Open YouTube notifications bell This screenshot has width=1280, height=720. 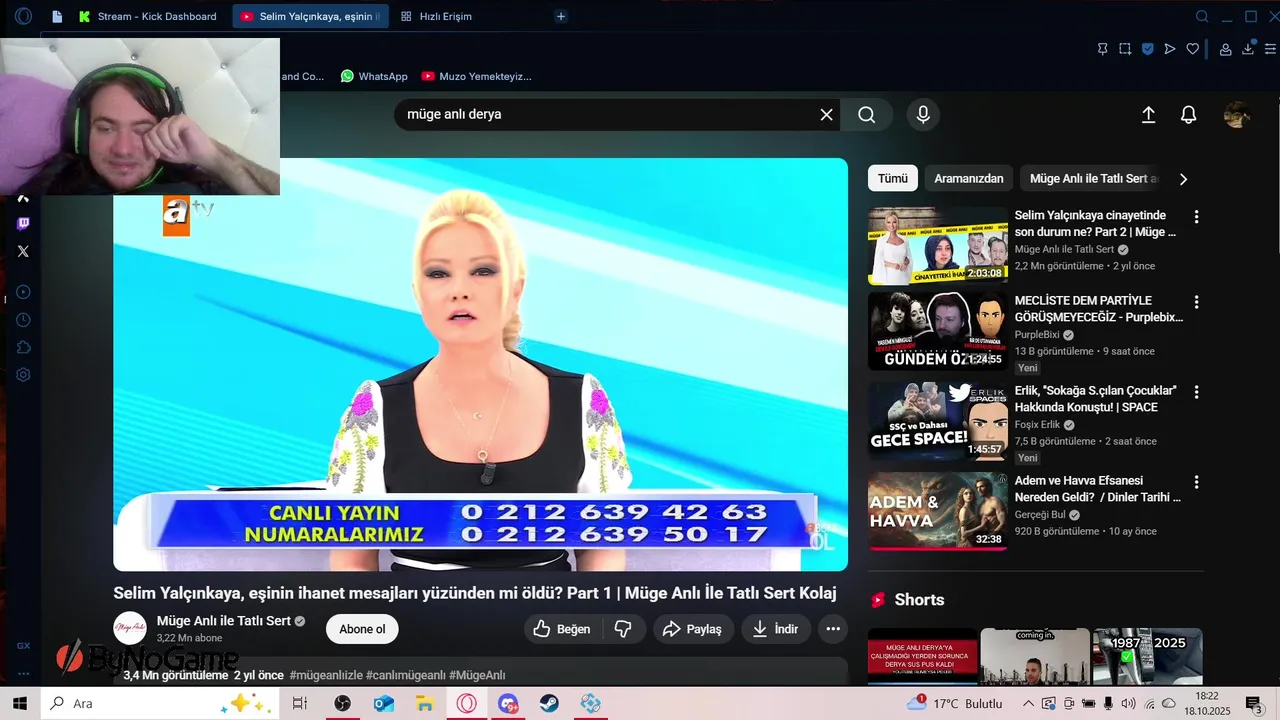[1188, 115]
